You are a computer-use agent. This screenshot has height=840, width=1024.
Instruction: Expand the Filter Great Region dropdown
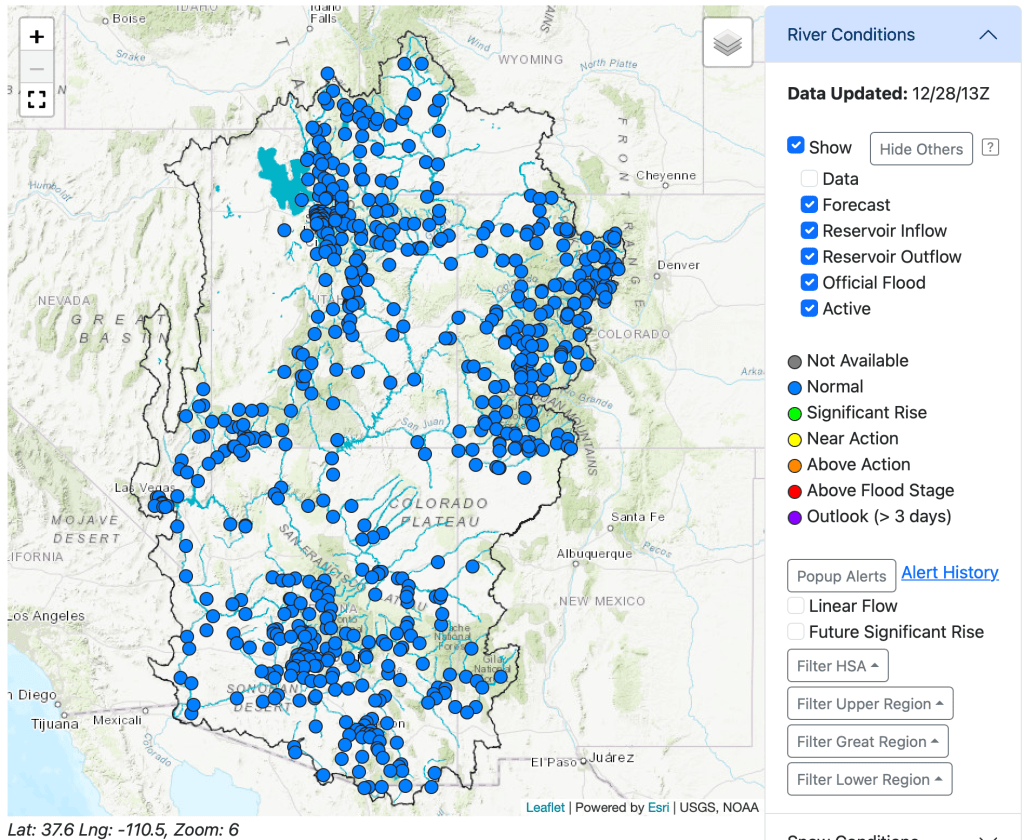pos(867,742)
